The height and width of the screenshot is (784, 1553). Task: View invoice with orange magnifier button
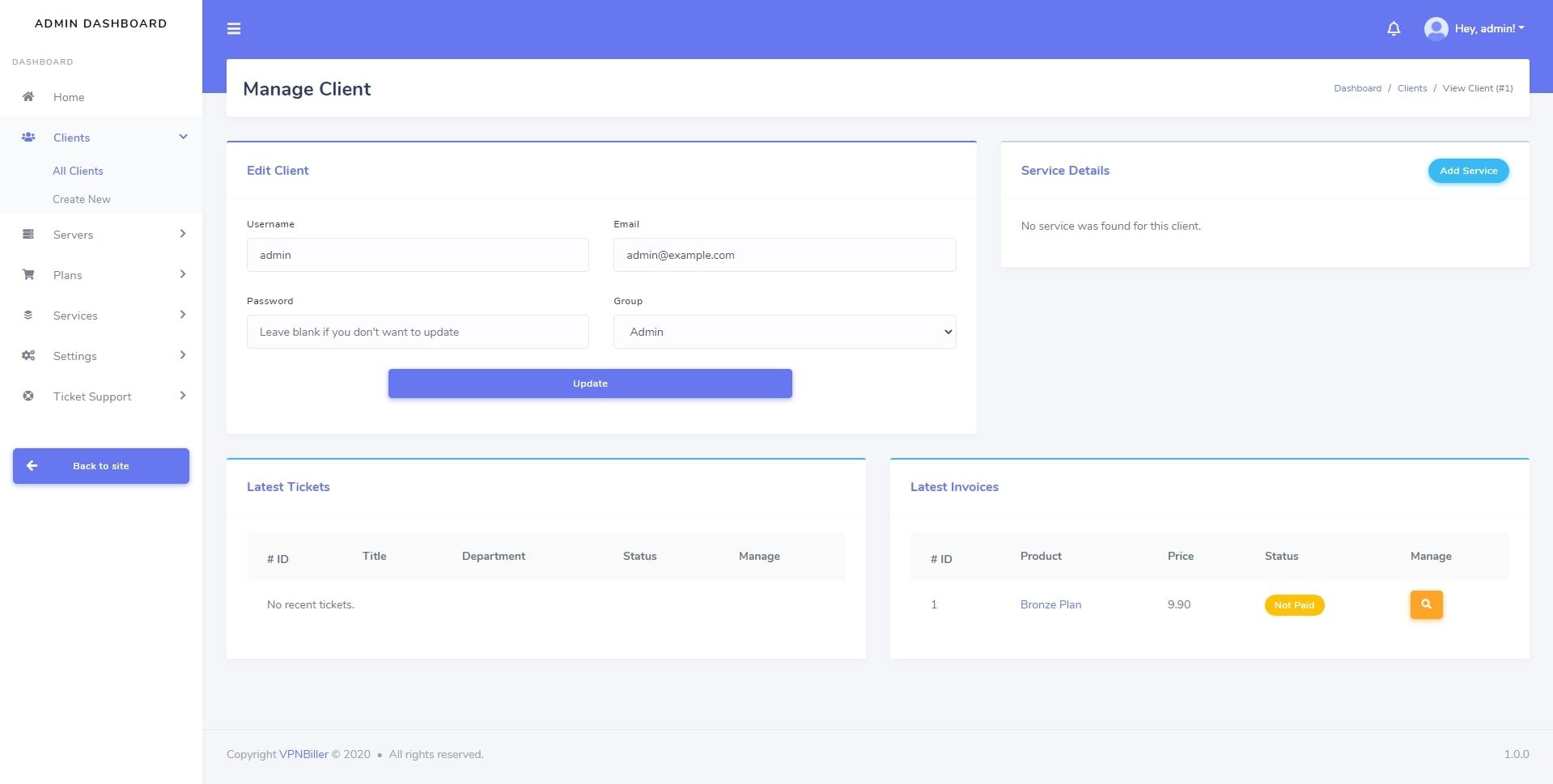click(1426, 604)
